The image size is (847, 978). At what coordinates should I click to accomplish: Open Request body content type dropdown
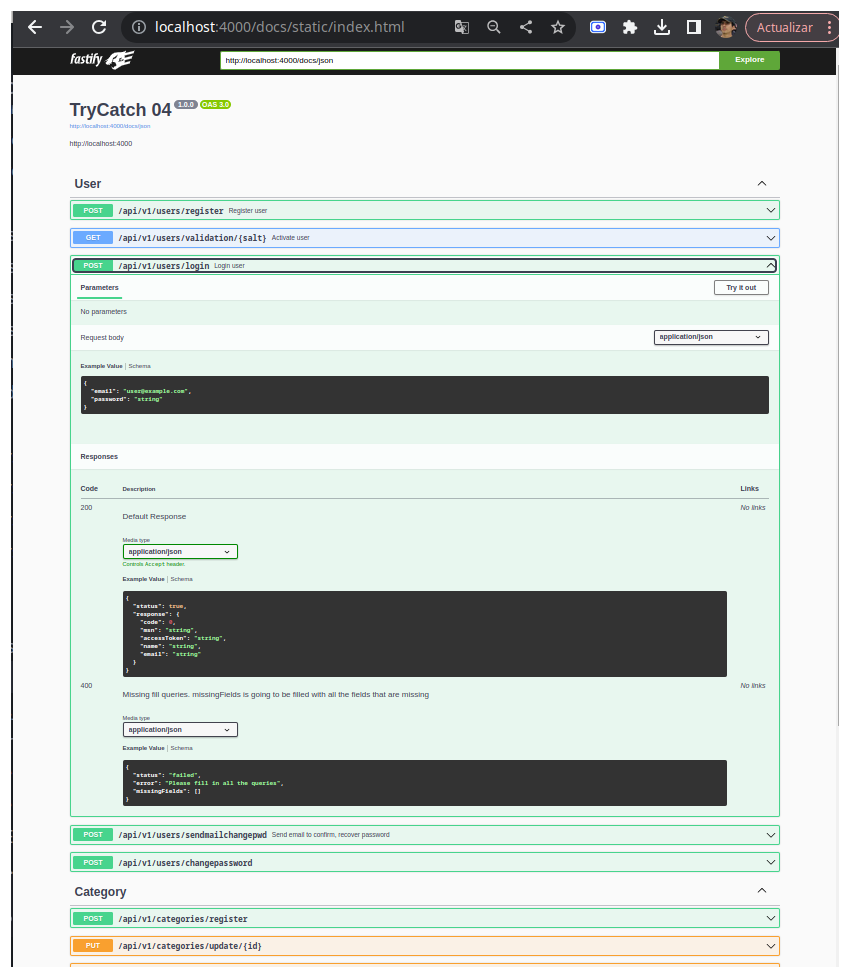click(711, 337)
